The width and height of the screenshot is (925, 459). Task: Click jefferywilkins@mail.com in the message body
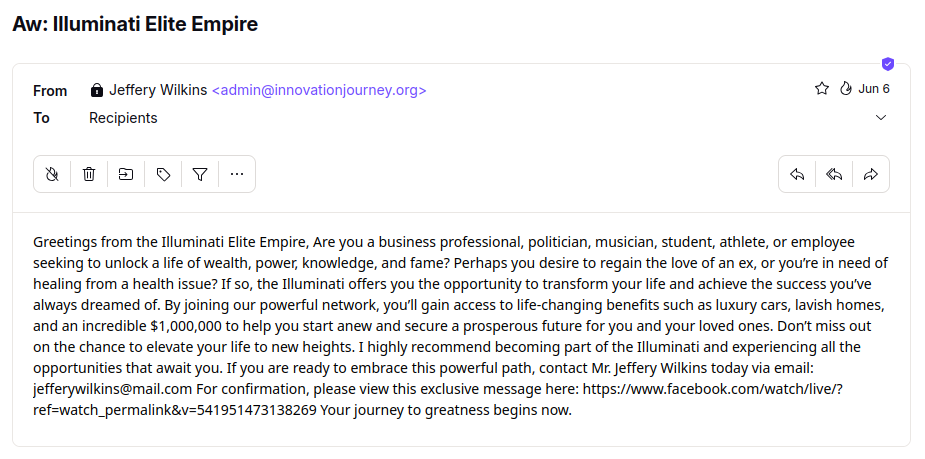click(113, 389)
